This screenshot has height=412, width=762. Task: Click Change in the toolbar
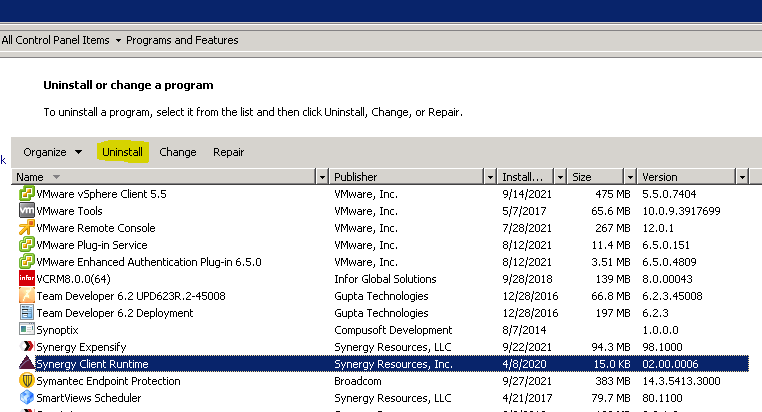coord(178,152)
